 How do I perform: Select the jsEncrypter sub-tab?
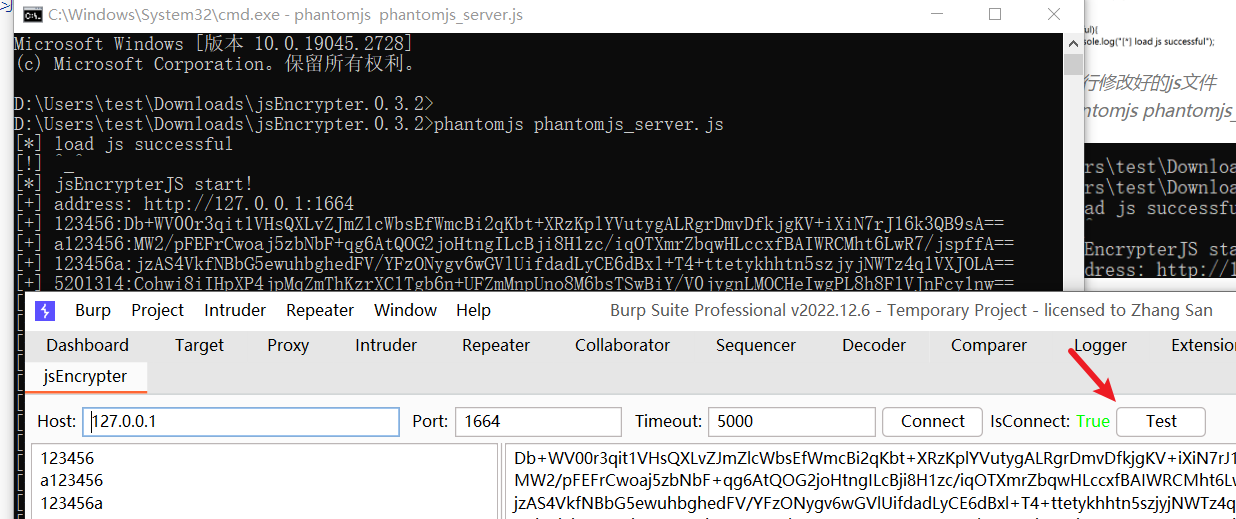pyautogui.click(x=85, y=376)
